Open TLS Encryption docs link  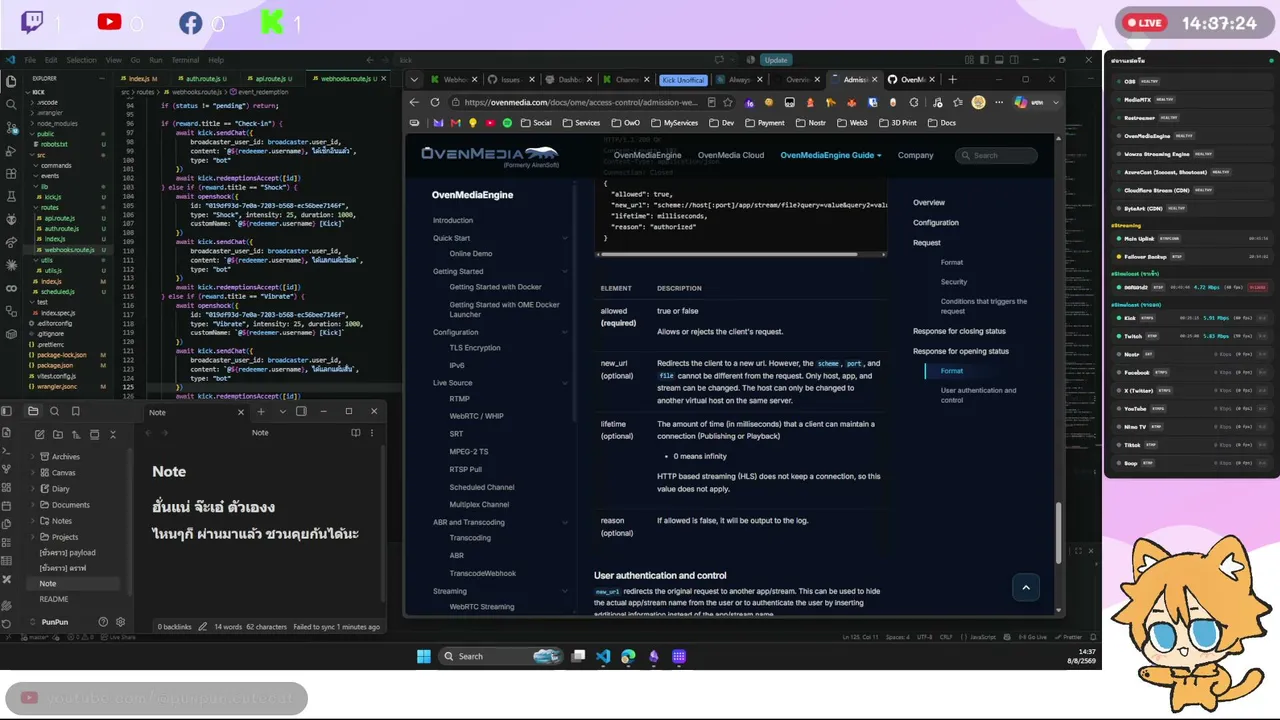(x=475, y=348)
